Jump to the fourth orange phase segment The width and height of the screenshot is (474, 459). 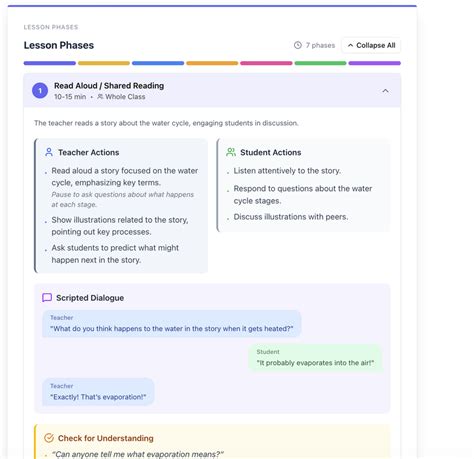pos(212,63)
